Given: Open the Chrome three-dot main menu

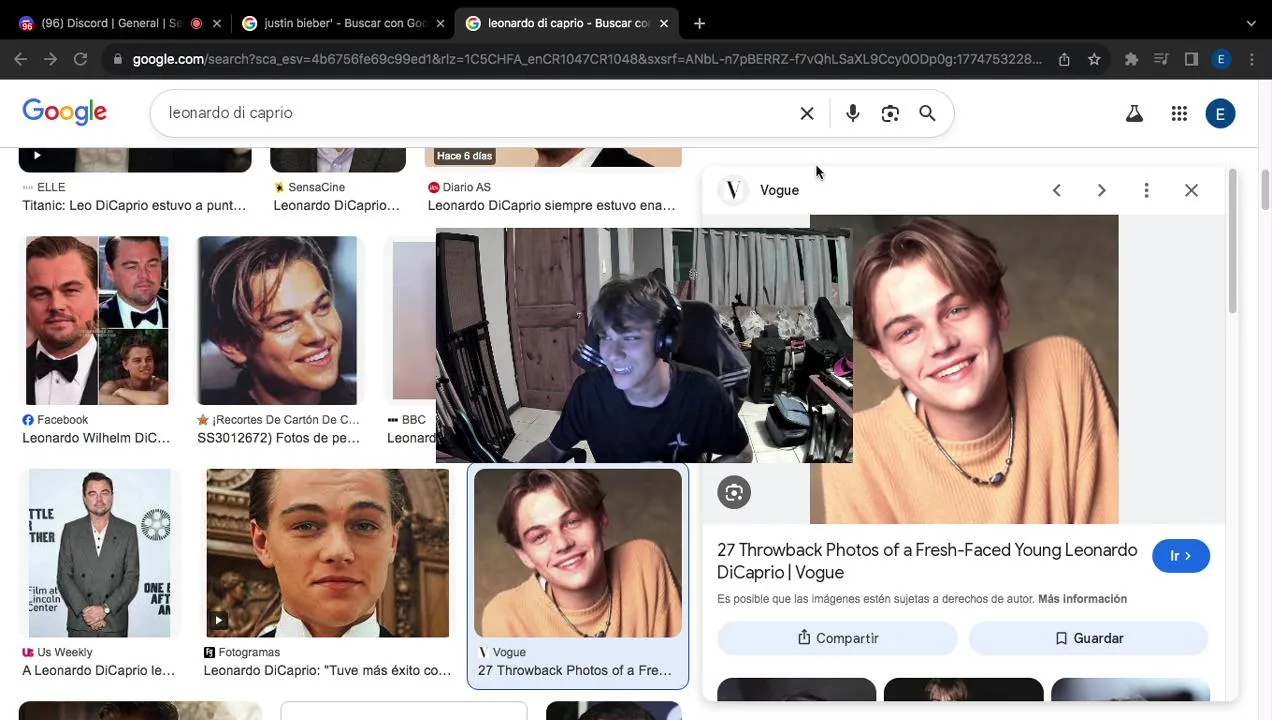Looking at the screenshot, I should [x=1252, y=59].
